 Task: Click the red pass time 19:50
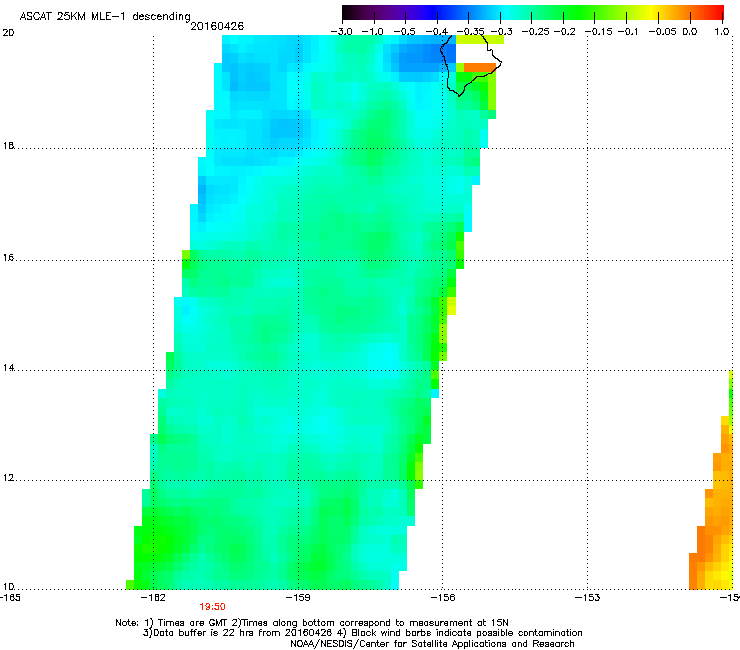212,607
